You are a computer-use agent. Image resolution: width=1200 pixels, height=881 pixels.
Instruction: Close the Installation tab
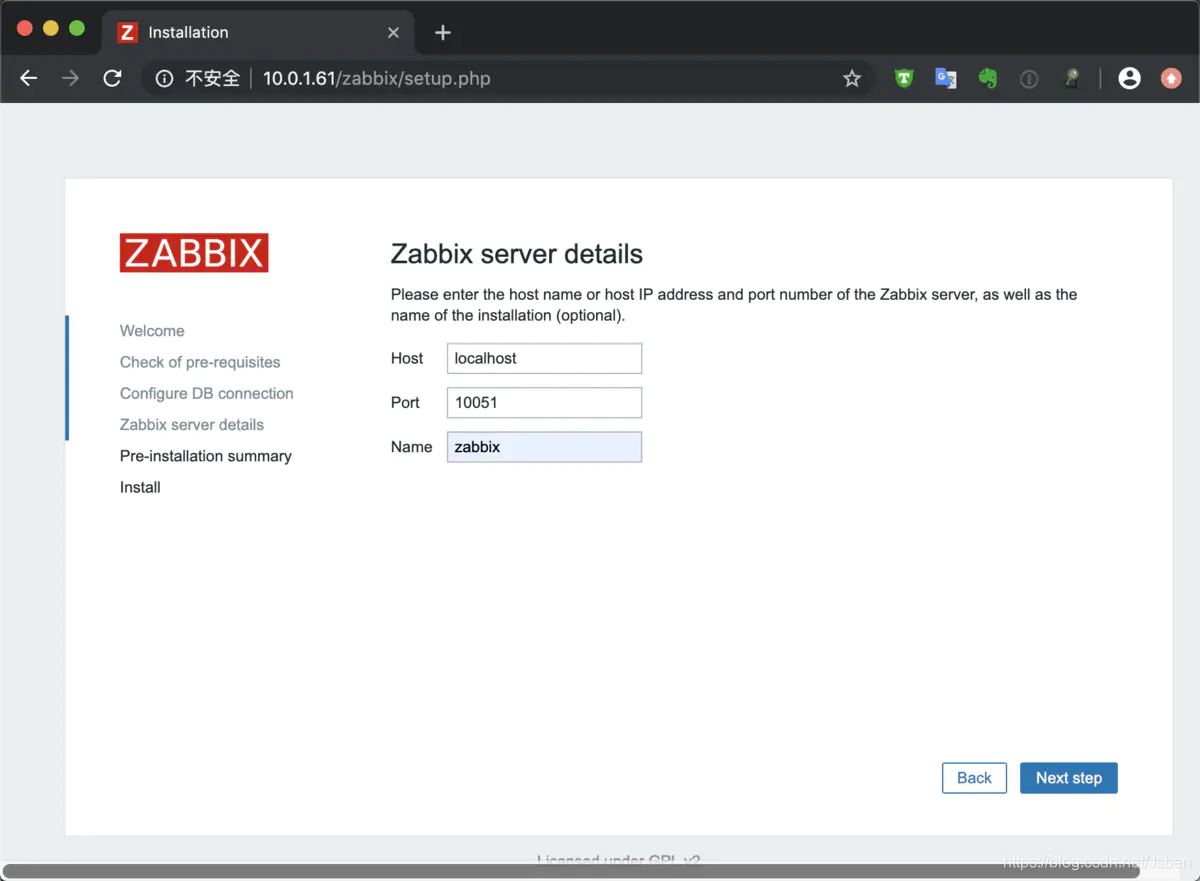pyautogui.click(x=393, y=33)
